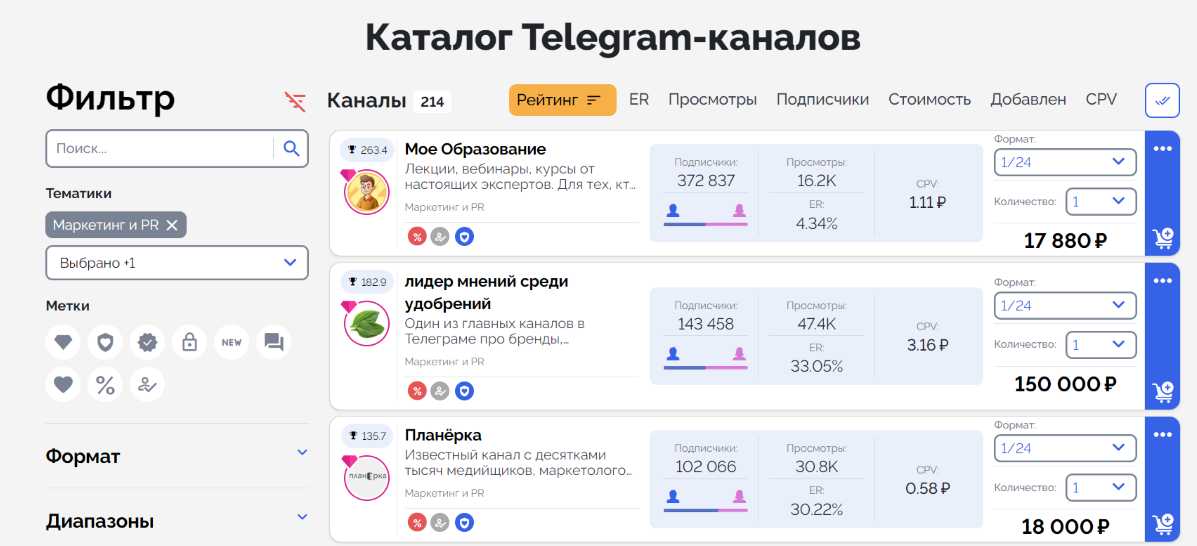This screenshot has height=546, width=1197.
Task: Click Планёрка channel avatar
Action: pyautogui.click(x=366, y=479)
